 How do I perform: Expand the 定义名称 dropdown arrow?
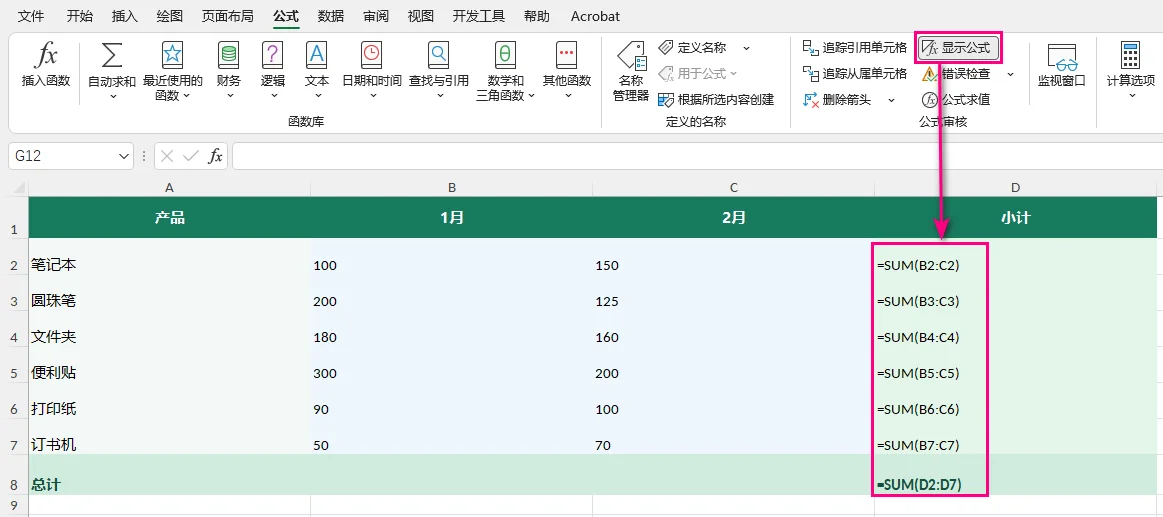point(747,48)
